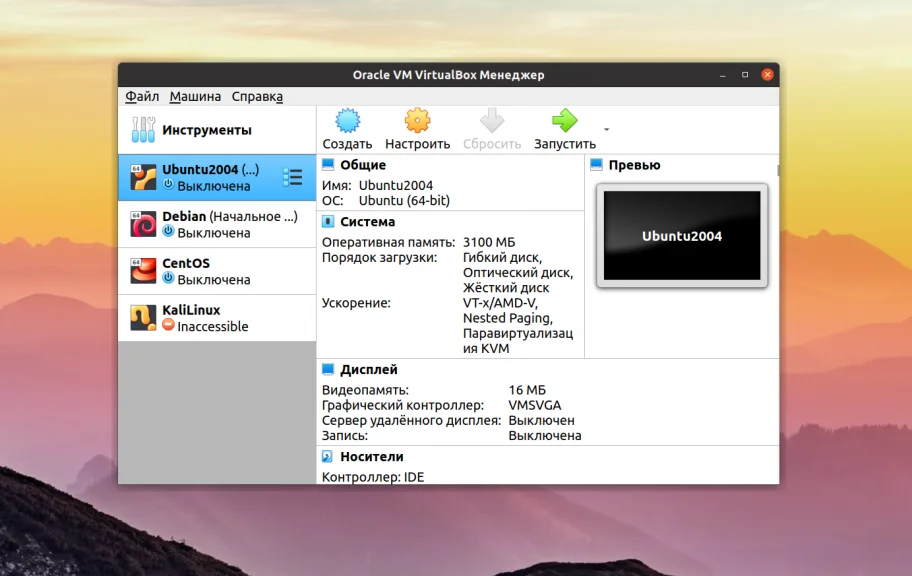Screen dimensions: 912x576
Task: Click the greyed-out Сбросить arrow icon
Action: (x=492, y=121)
